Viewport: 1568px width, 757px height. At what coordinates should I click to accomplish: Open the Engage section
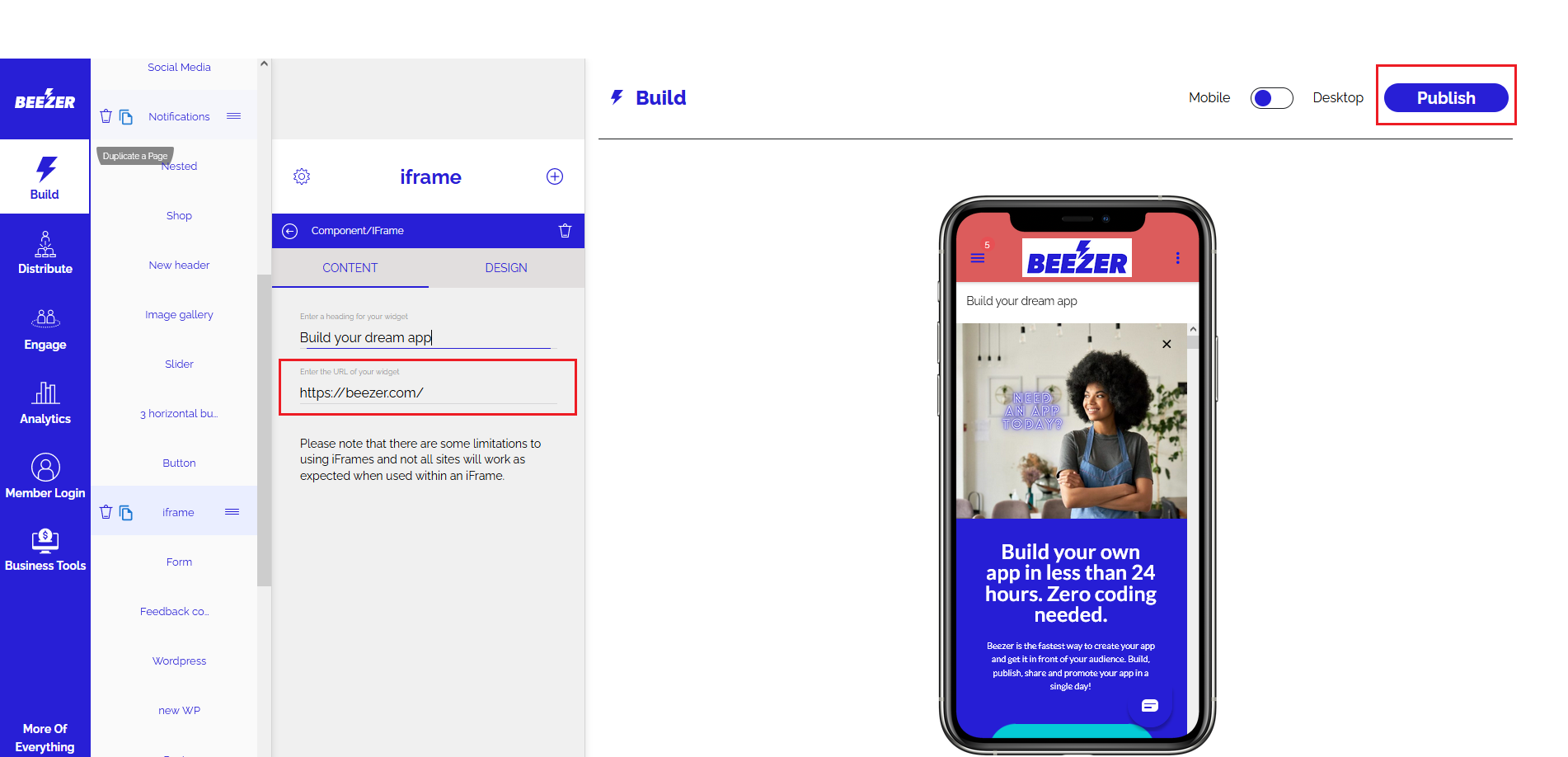pos(45,329)
